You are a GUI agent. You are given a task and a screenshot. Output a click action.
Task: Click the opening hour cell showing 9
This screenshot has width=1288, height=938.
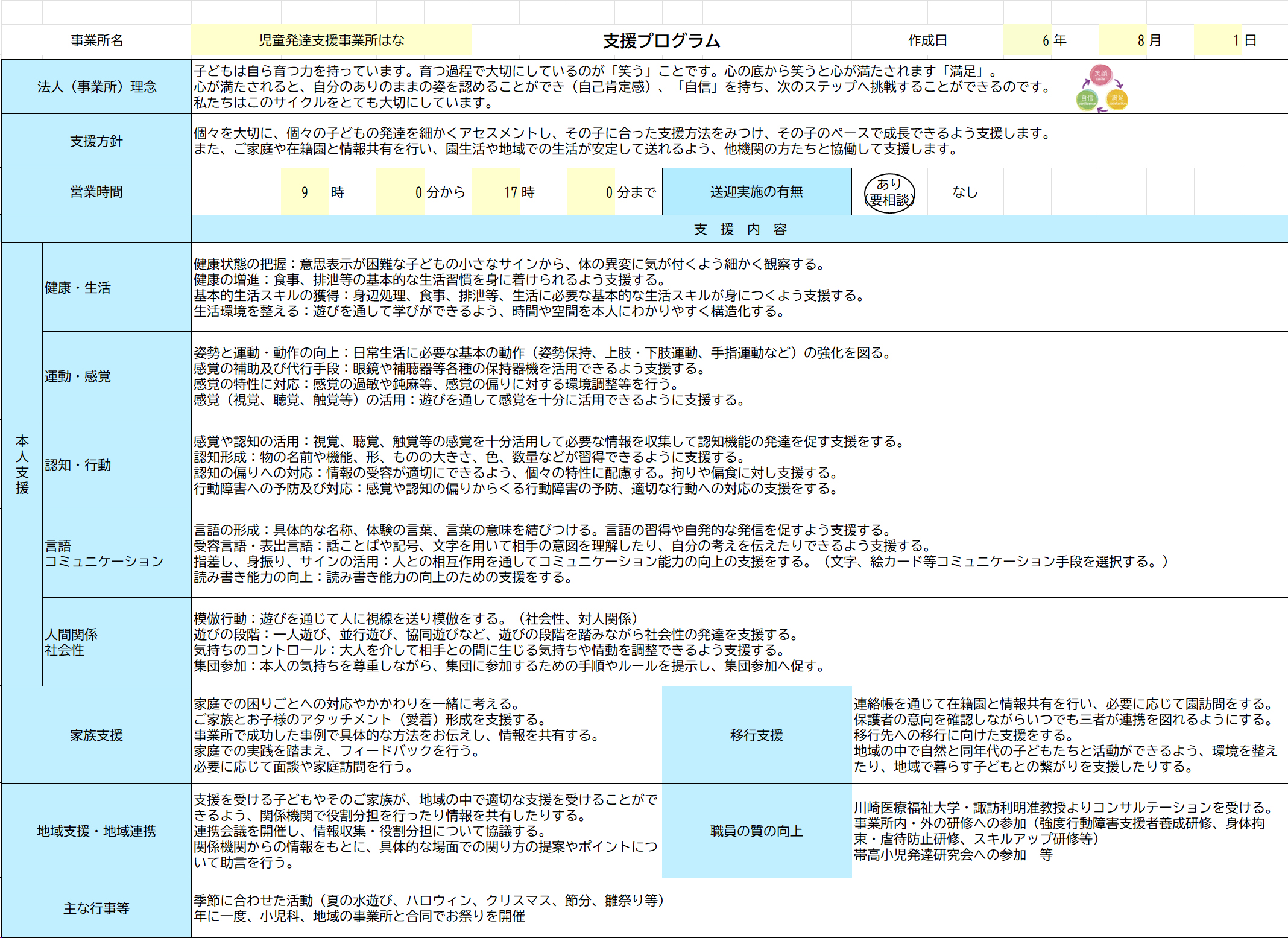305,192
